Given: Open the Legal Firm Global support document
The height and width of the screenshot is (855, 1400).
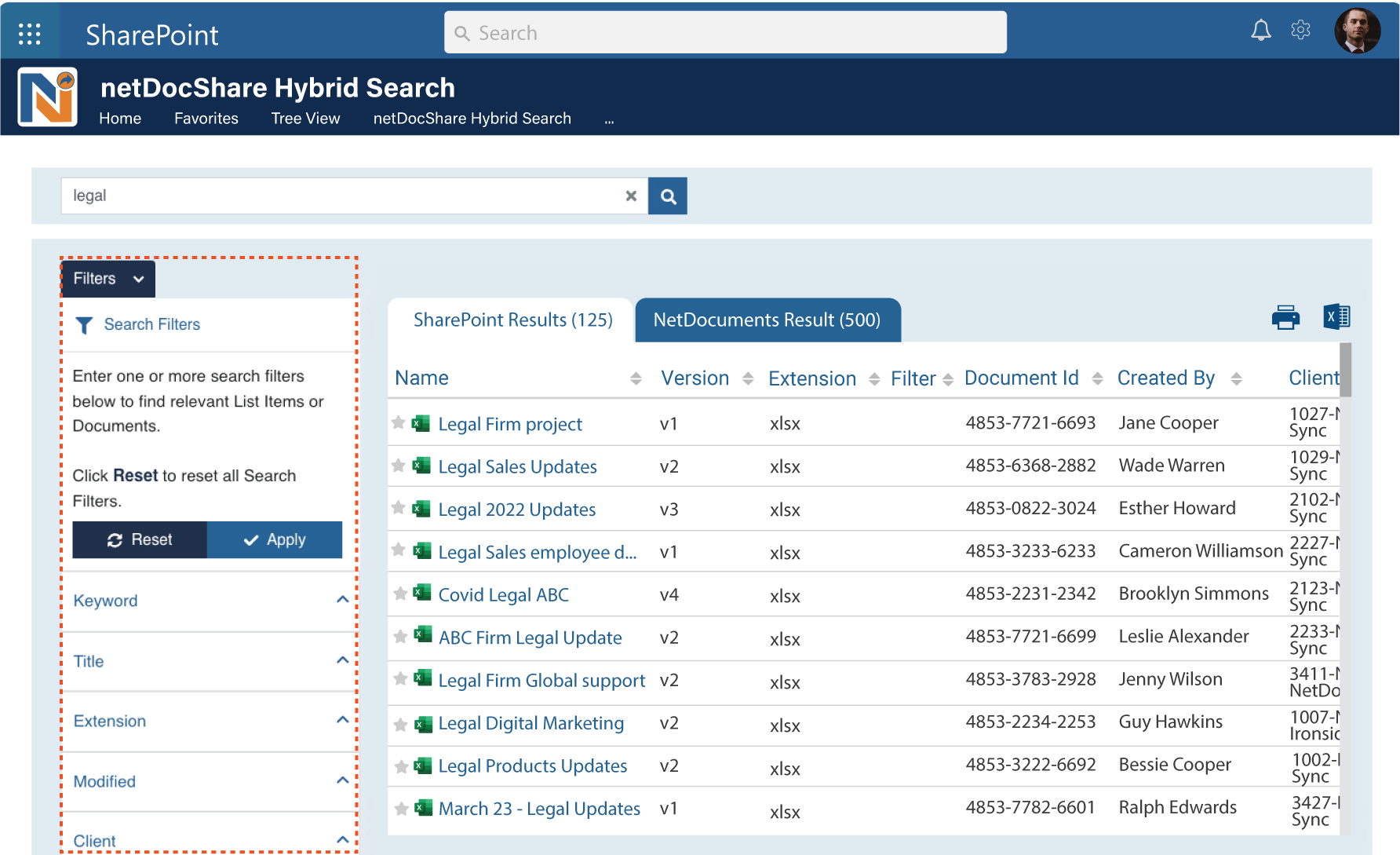Looking at the screenshot, I should 541,681.
